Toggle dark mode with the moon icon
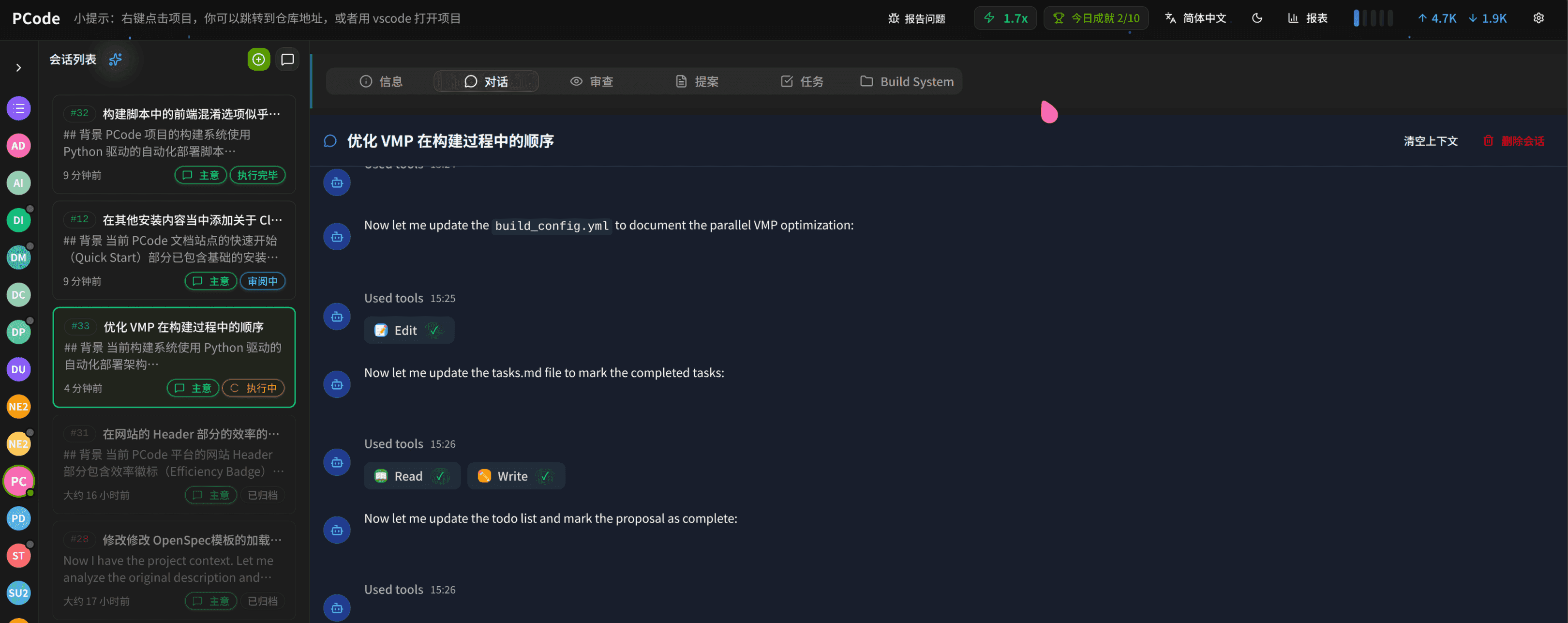The image size is (1568, 623). [x=1256, y=18]
